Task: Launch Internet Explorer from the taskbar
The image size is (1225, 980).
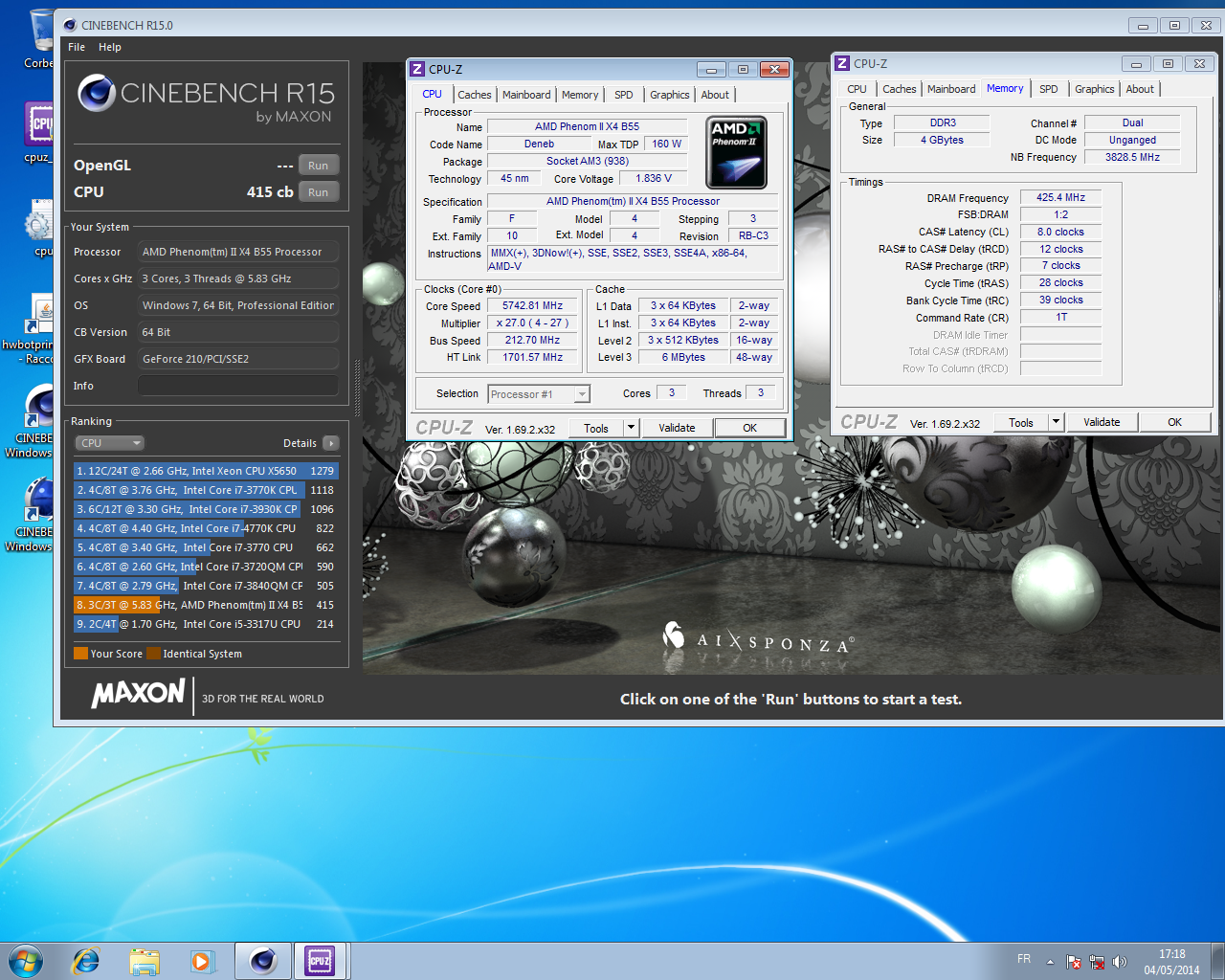Action: [x=86, y=960]
